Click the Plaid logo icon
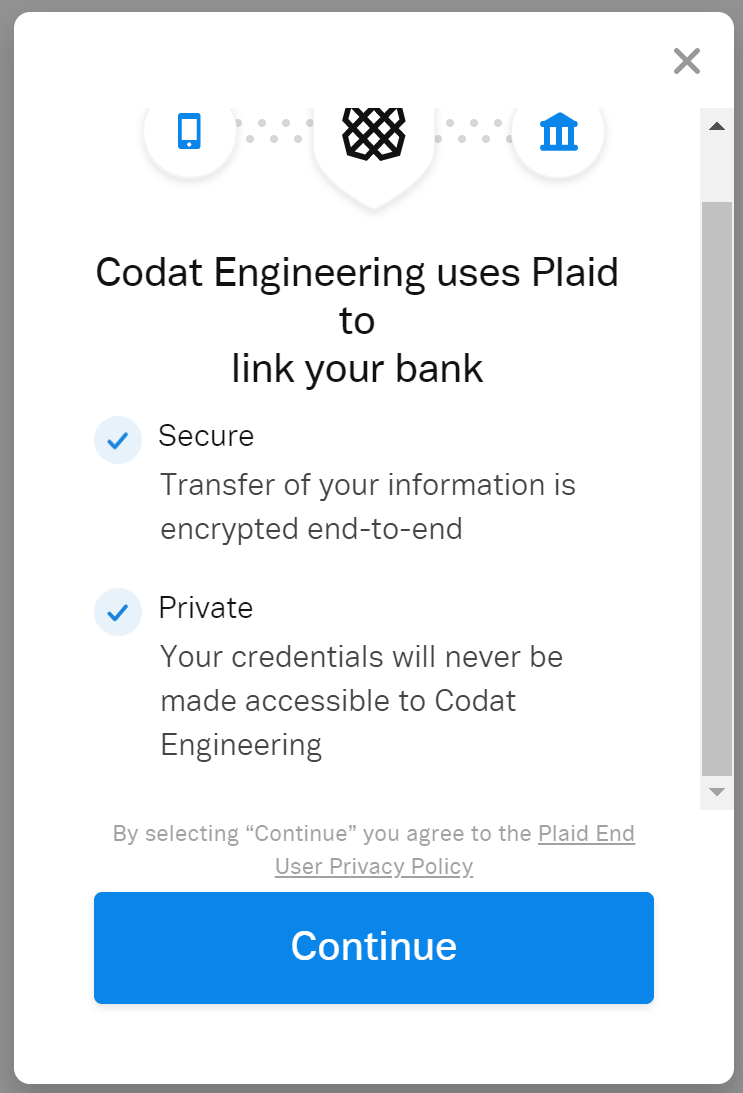 pos(373,133)
